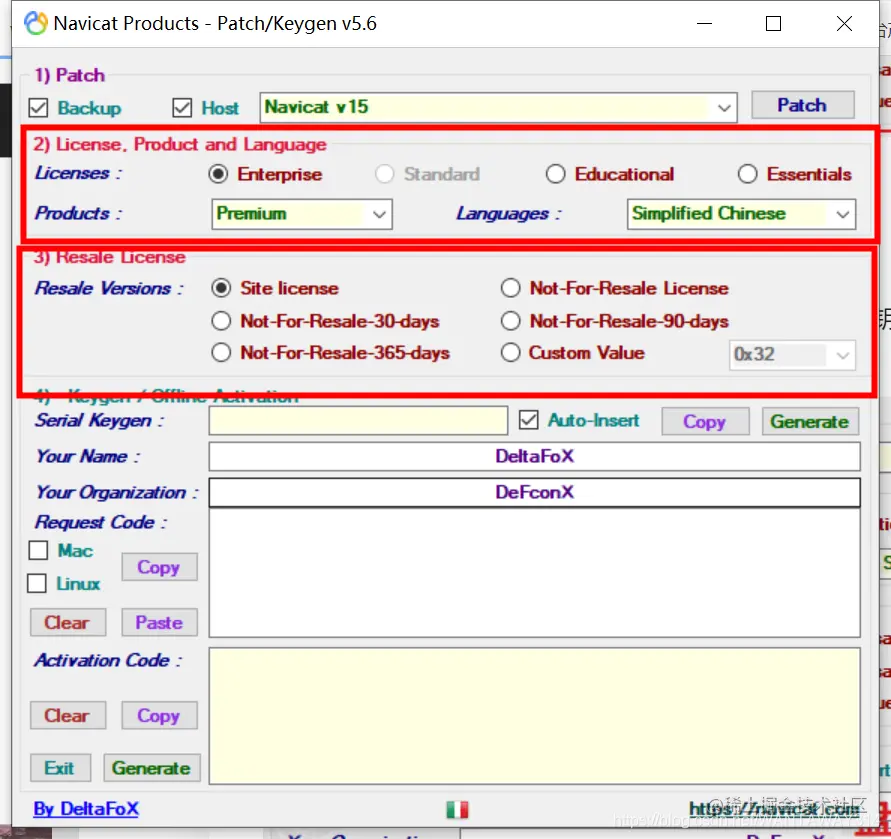Click the Your Name field with DeltaFoX

coord(534,456)
